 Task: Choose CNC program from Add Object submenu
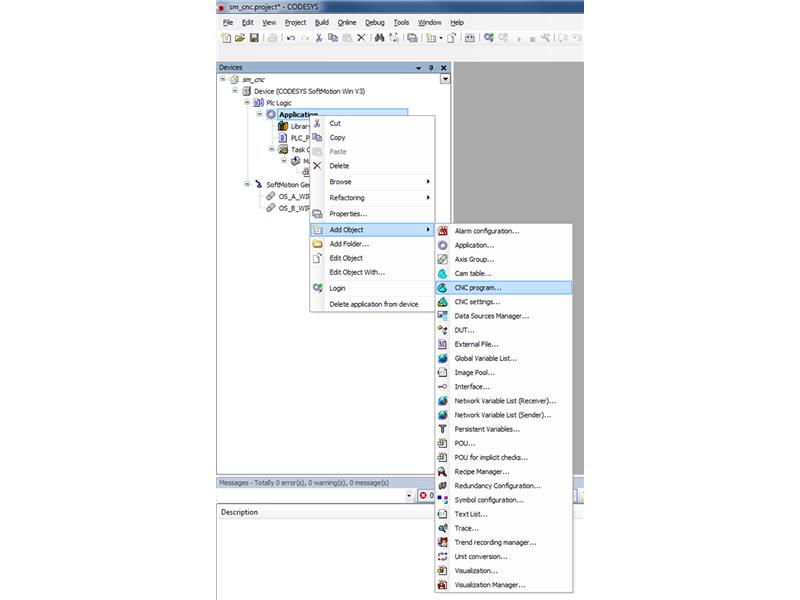[x=504, y=288]
